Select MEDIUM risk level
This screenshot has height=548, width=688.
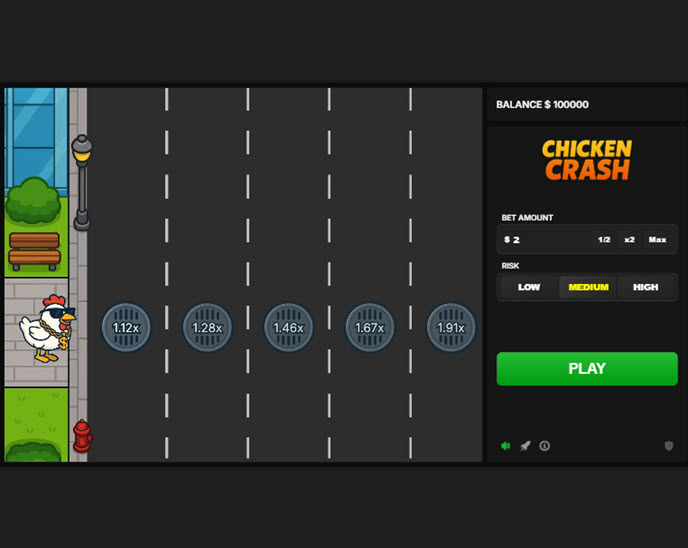pos(588,287)
